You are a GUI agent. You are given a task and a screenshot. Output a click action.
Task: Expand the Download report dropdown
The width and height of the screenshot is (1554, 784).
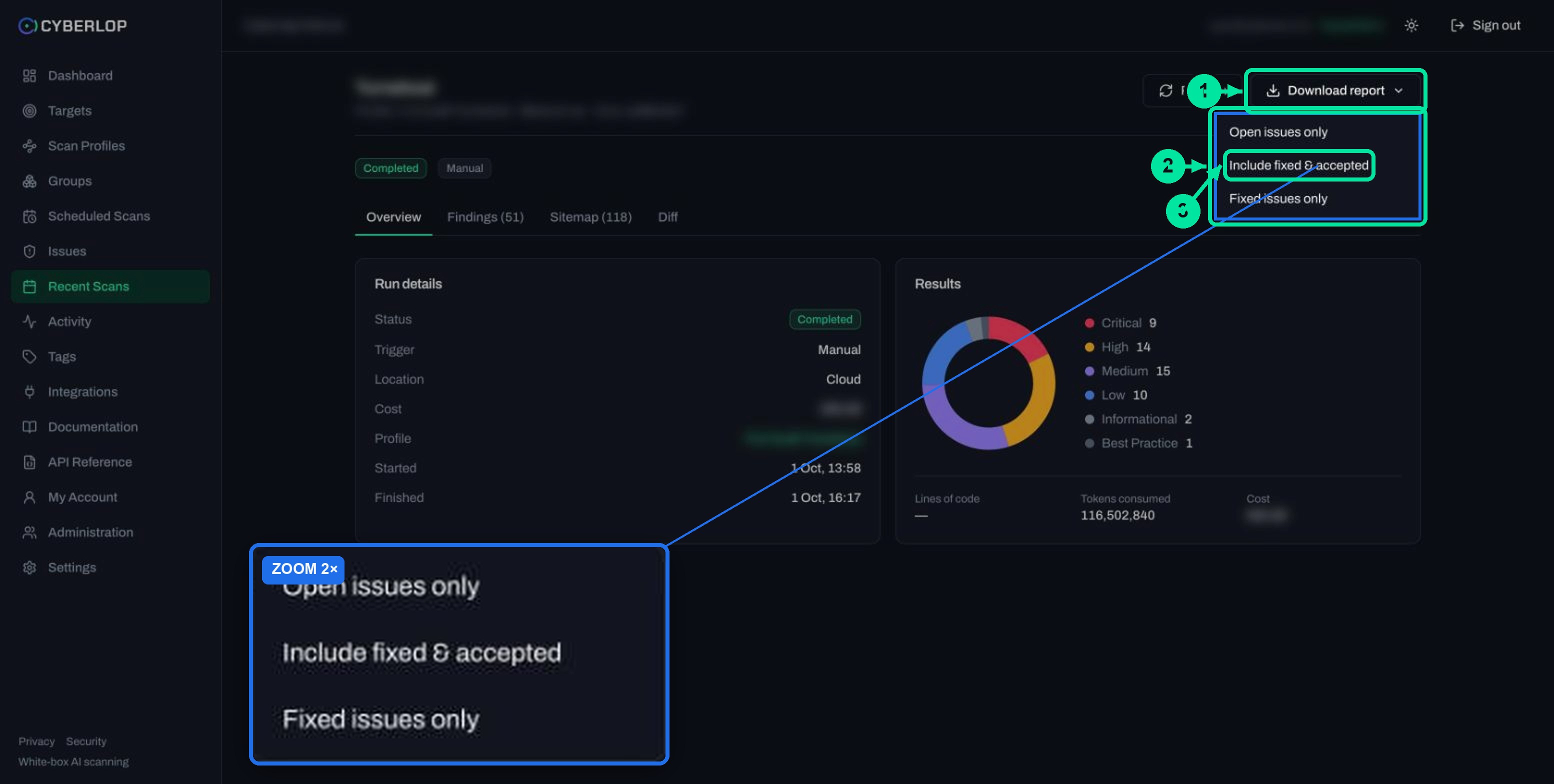pyautogui.click(x=1335, y=90)
